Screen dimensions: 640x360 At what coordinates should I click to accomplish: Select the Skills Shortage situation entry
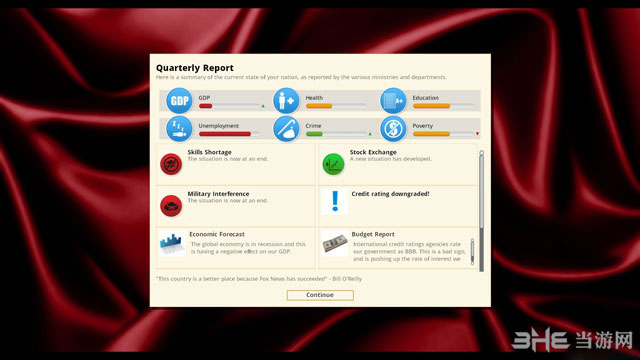236,164
